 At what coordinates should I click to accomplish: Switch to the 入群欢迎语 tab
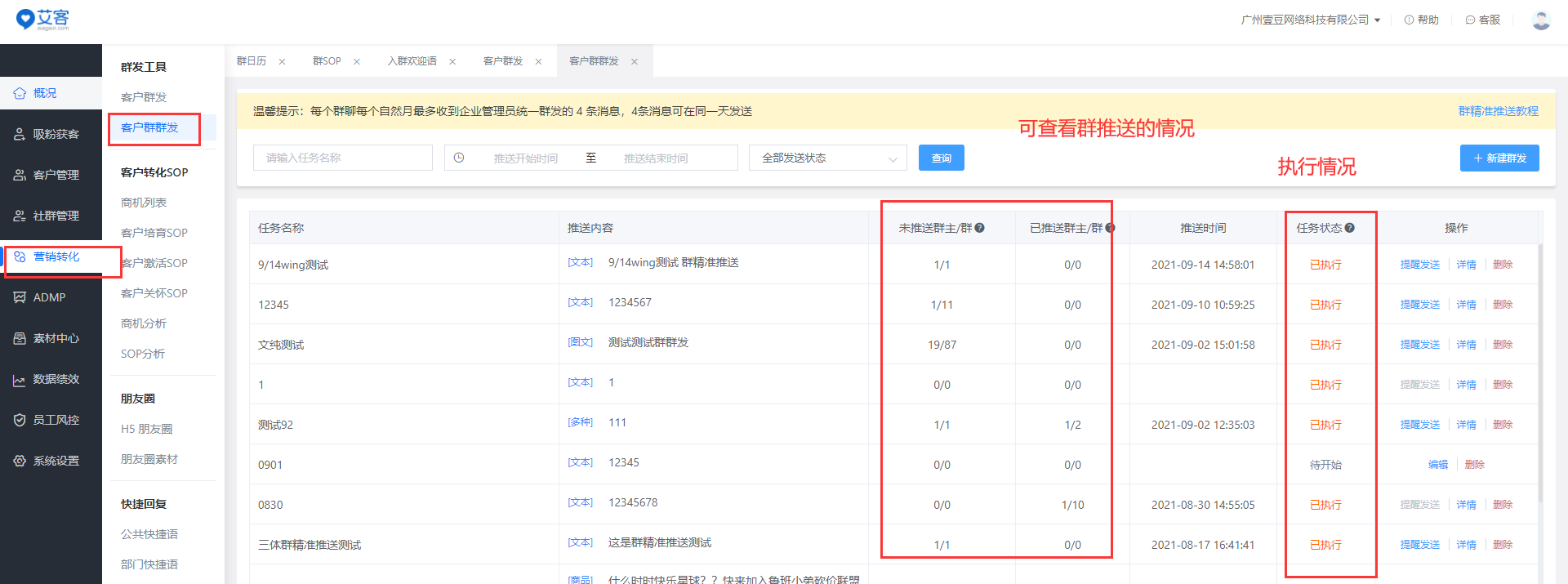point(412,61)
